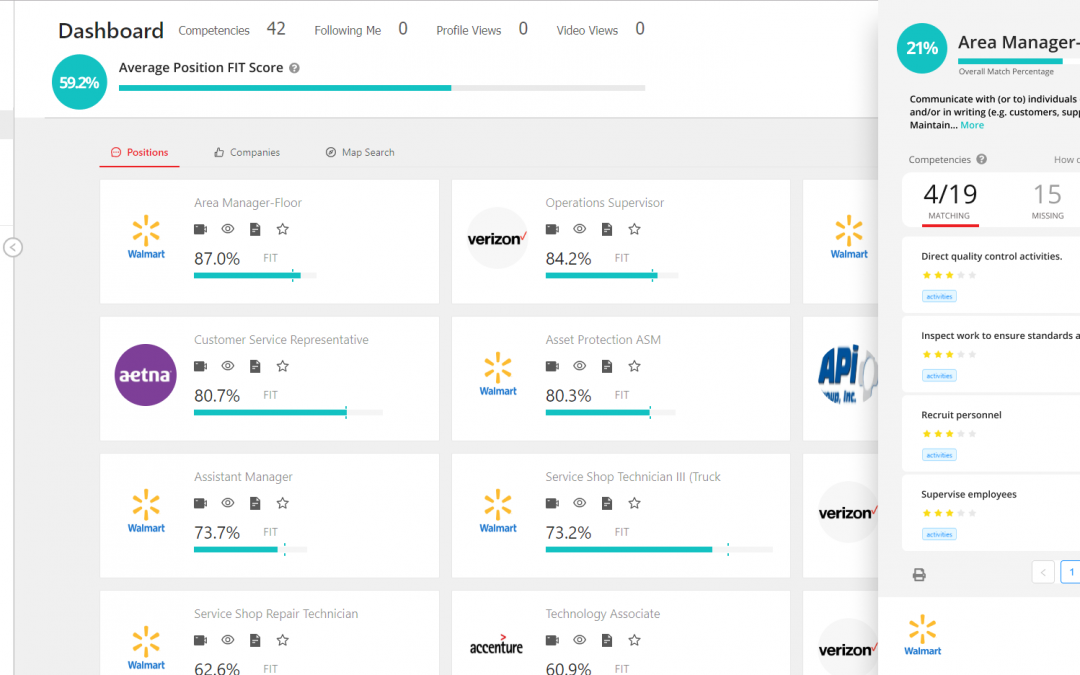Toggle eye icon on Service Shop Repair Technician
Screen dimensions: 1080x675
pos(228,640)
